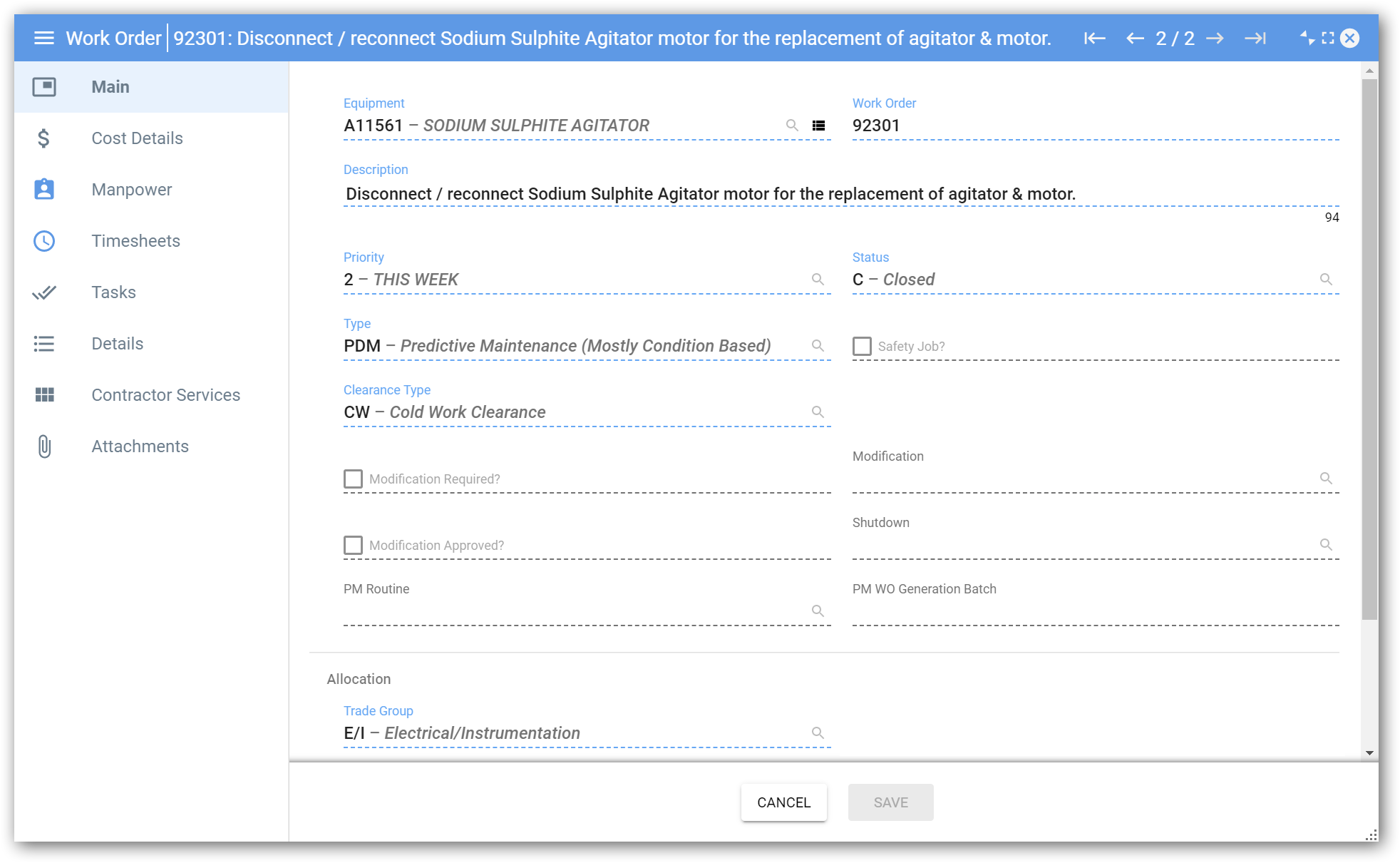Jump to first record arrow
This screenshot has width=1400, height=863.
[x=1094, y=38]
